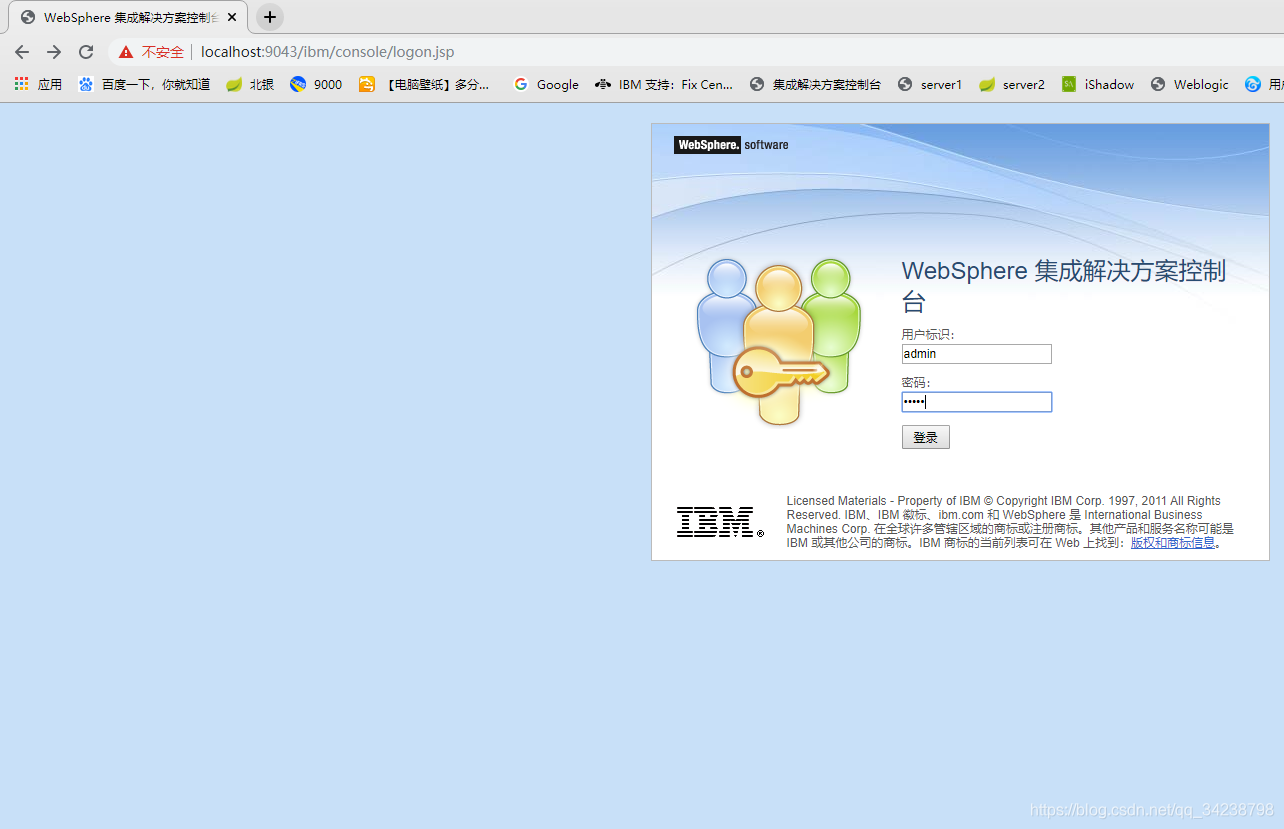Click the IBM 支持 bookmark favicon
Image resolution: width=1284 pixels, height=829 pixels.
click(603, 85)
